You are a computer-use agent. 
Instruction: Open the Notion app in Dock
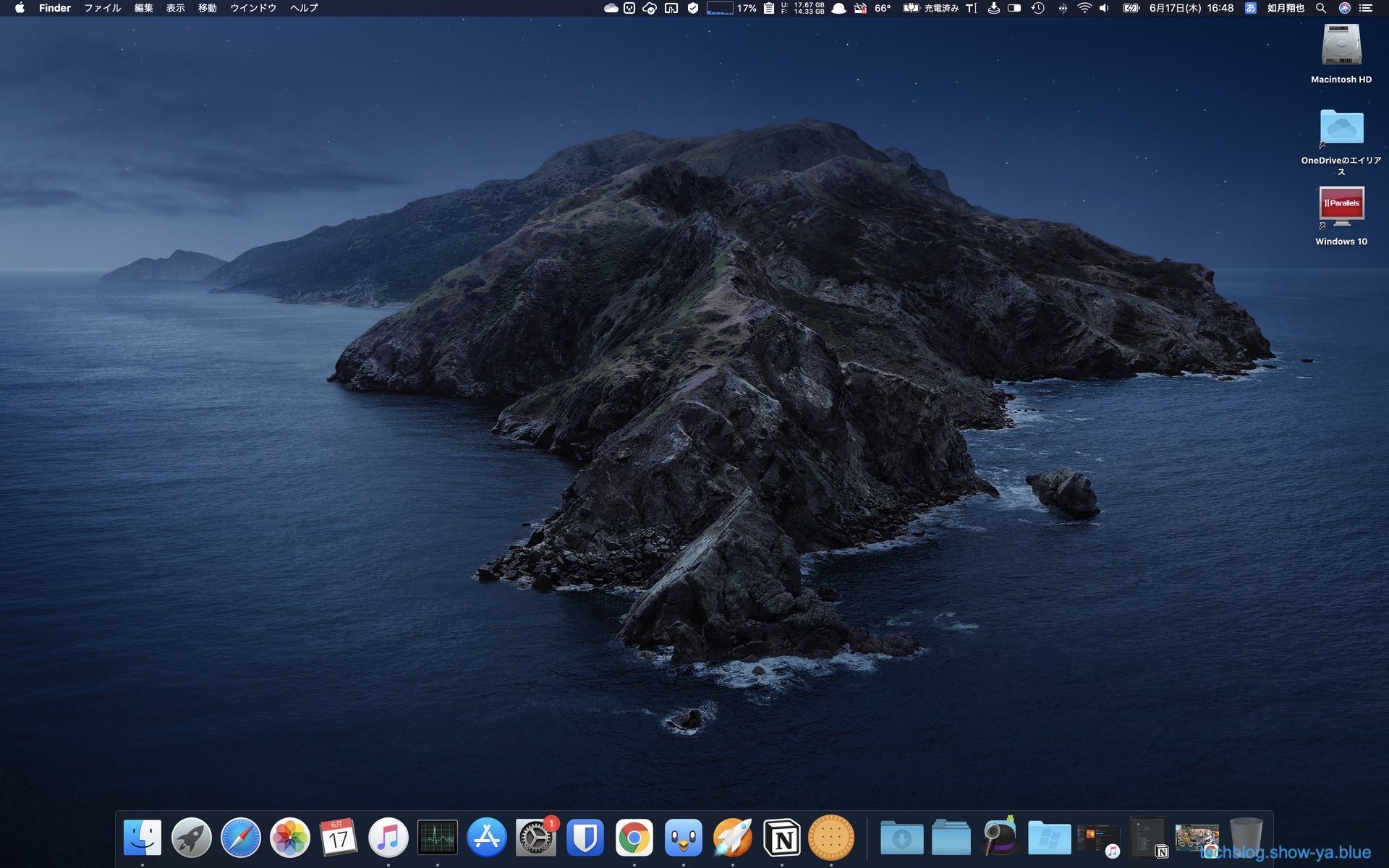(782, 838)
